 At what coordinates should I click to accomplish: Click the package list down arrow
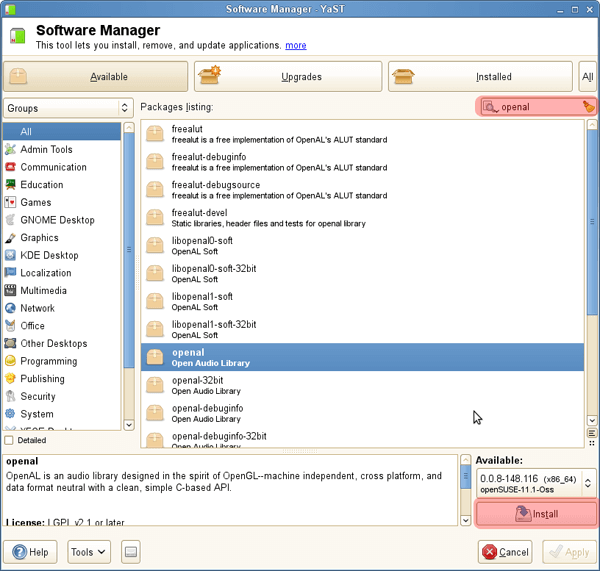point(592,420)
